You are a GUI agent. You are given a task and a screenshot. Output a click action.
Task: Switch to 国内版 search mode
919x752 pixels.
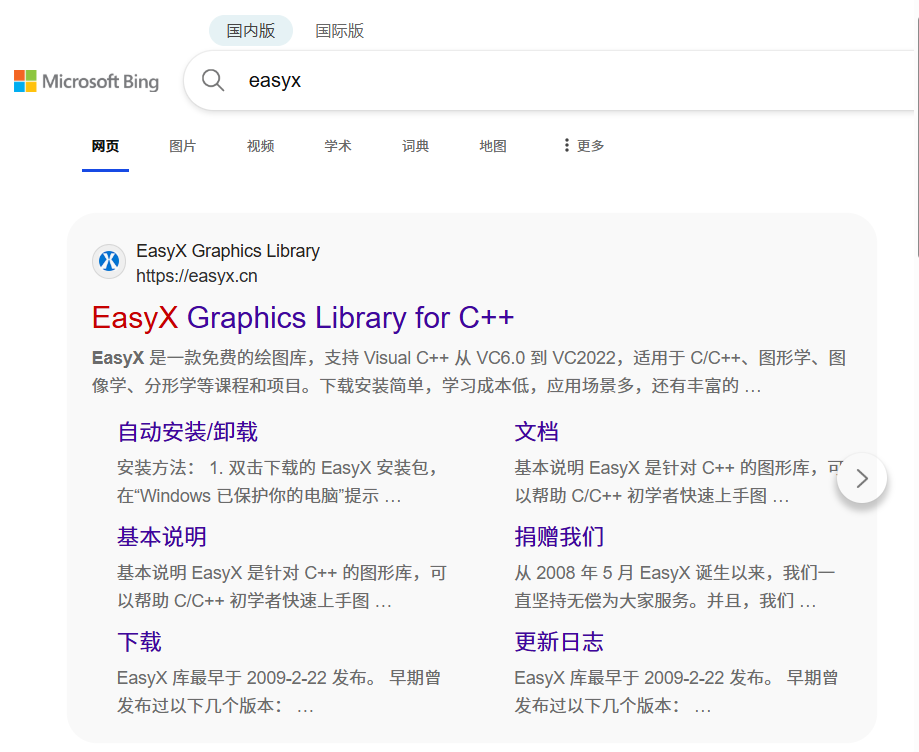pyautogui.click(x=251, y=30)
